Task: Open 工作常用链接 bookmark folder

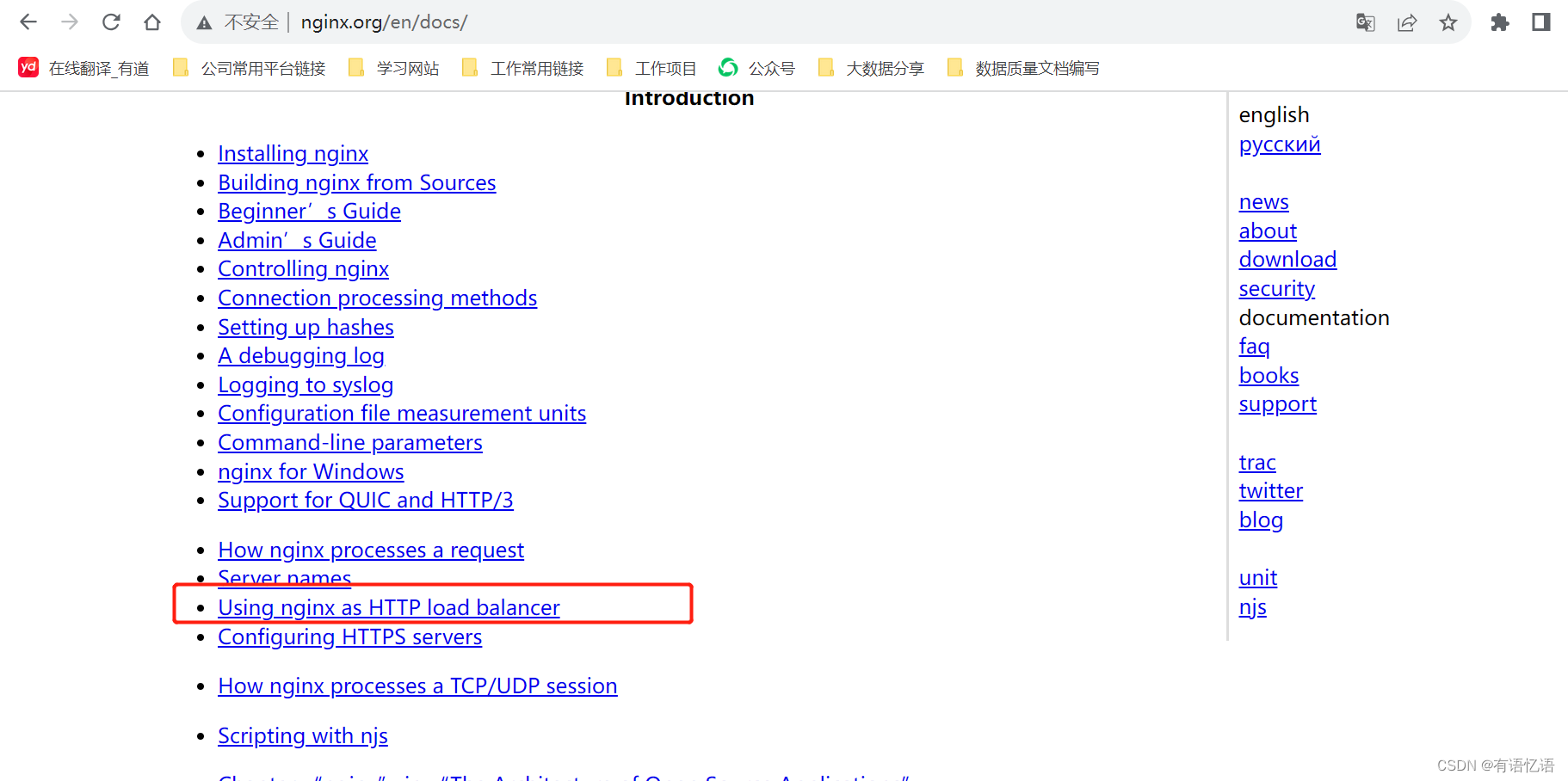Action: (x=523, y=68)
